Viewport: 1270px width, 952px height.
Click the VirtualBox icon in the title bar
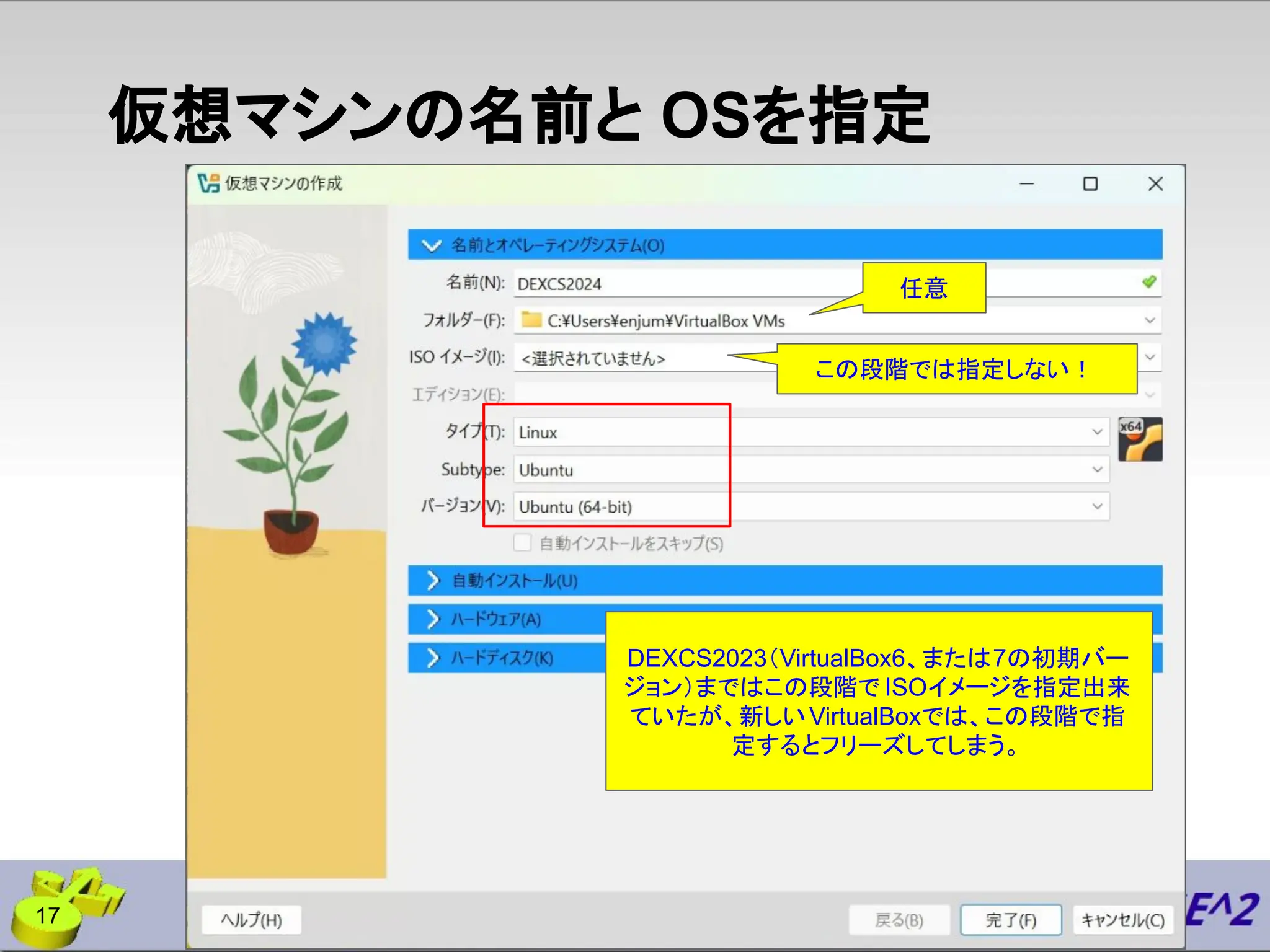pyautogui.click(x=208, y=183)
